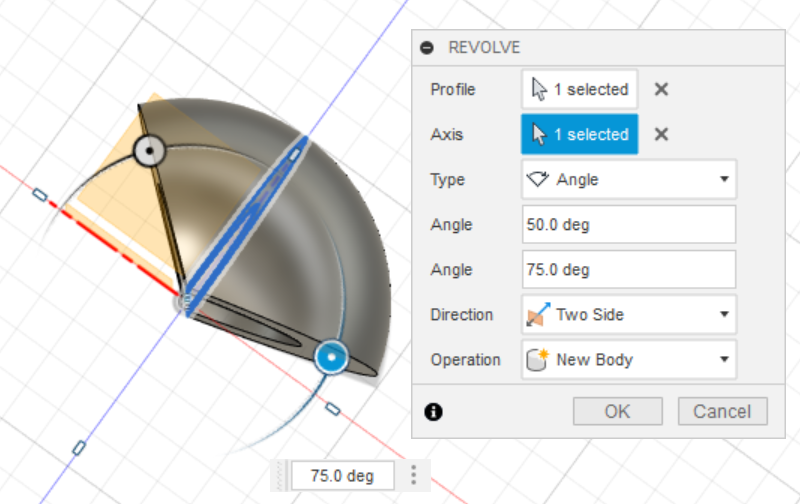
Task: Confirm the revolve with OK
Action: (x=617, y=411)
